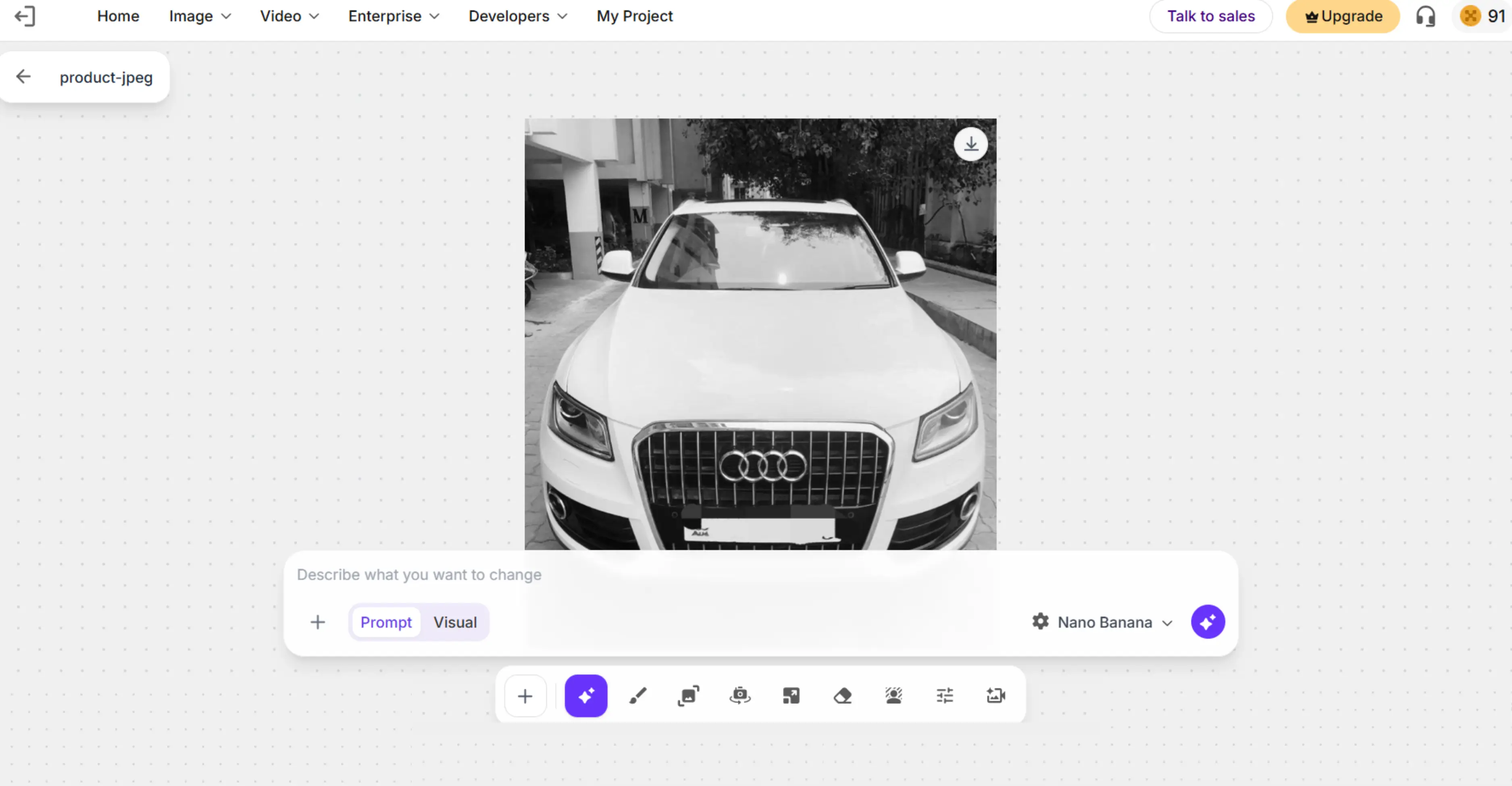This screenshot has height=786, width=1512.
Task: Download the car image
Action: (971, 144)
